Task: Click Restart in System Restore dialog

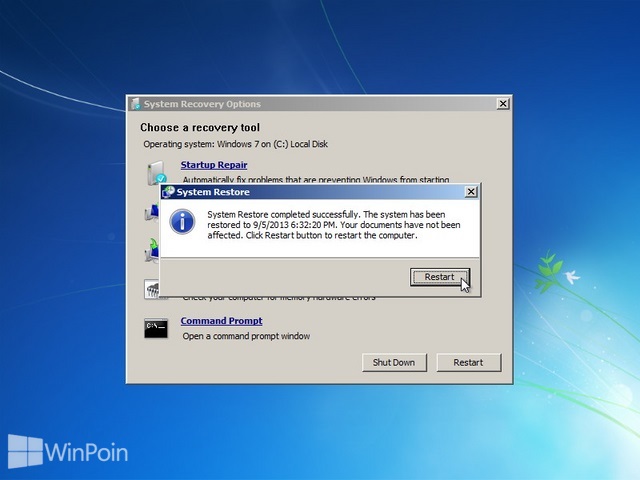Action: 440,277
